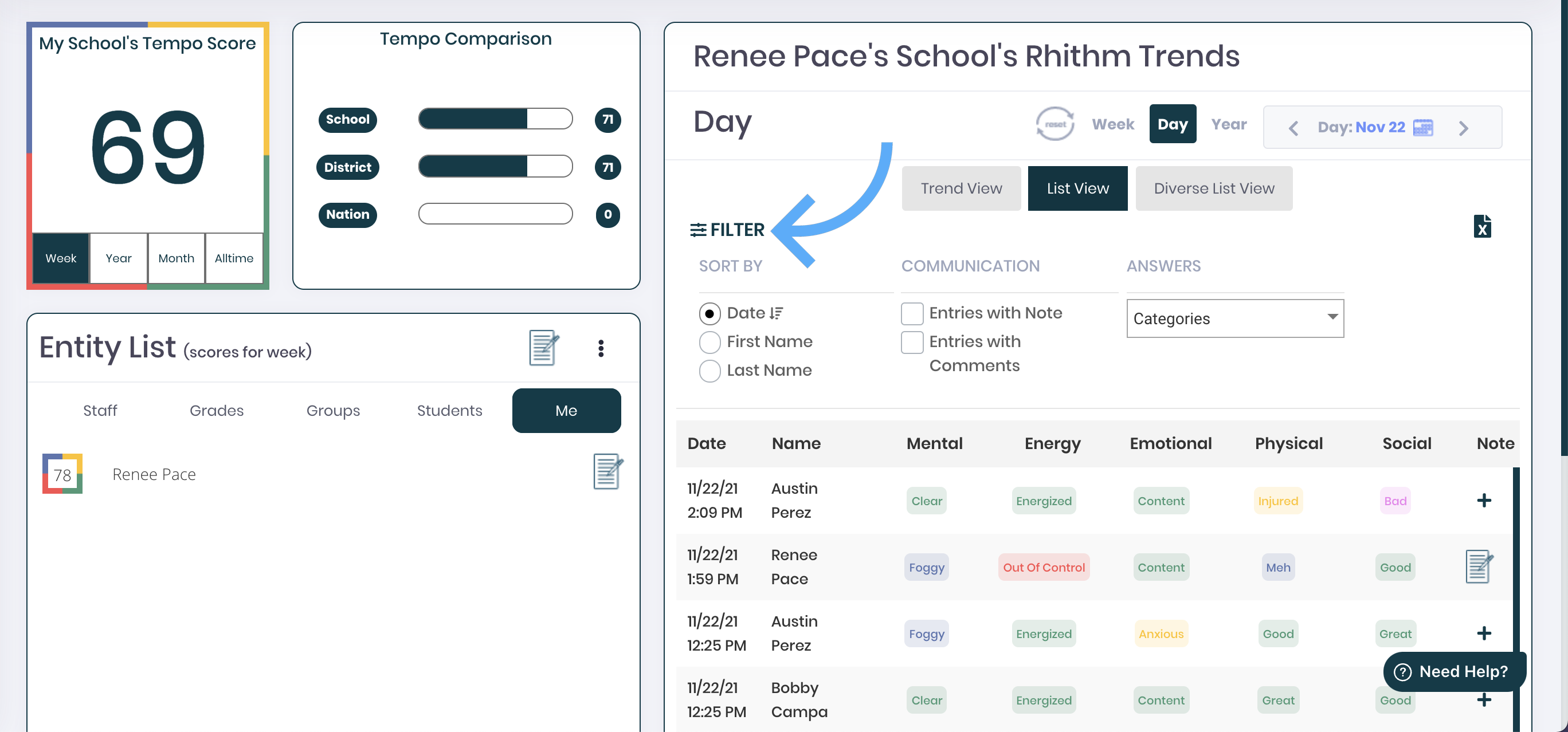Click the Name column header

click(x=796, y=443)
